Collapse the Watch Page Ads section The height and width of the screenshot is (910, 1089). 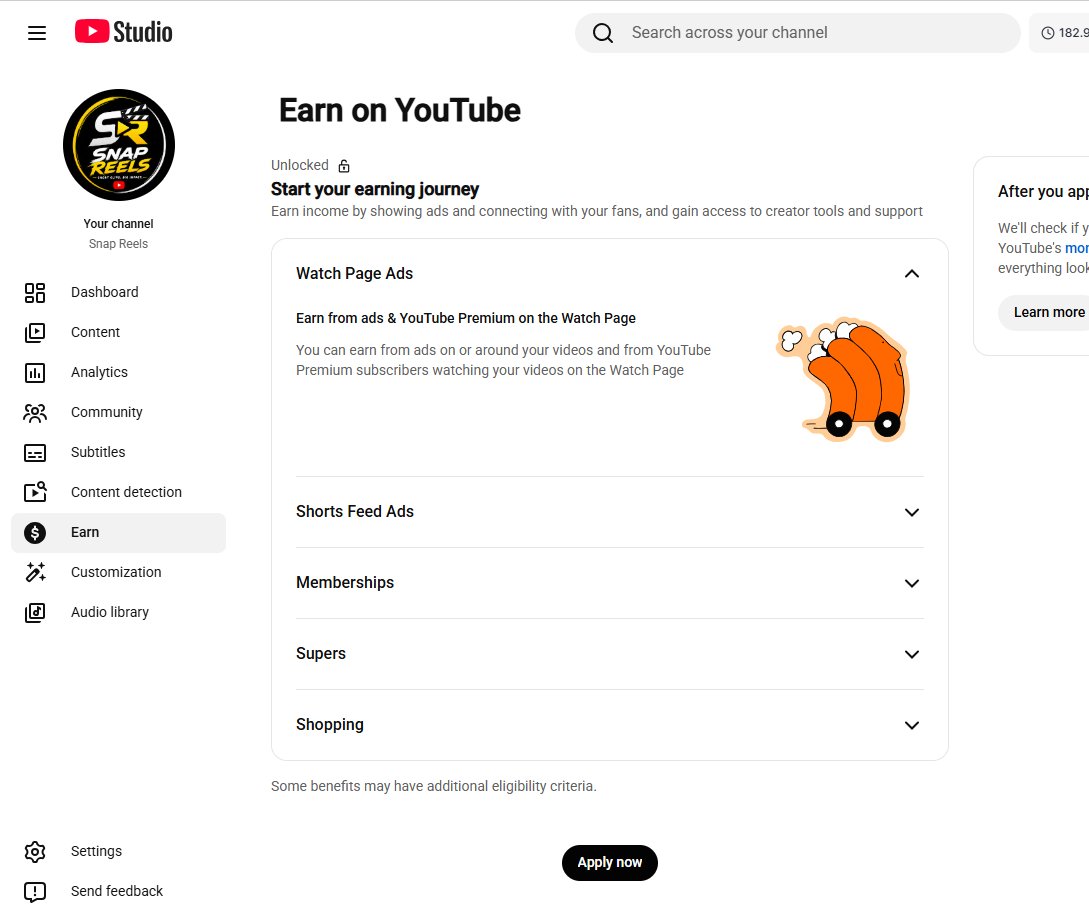(x=912, y=274)
